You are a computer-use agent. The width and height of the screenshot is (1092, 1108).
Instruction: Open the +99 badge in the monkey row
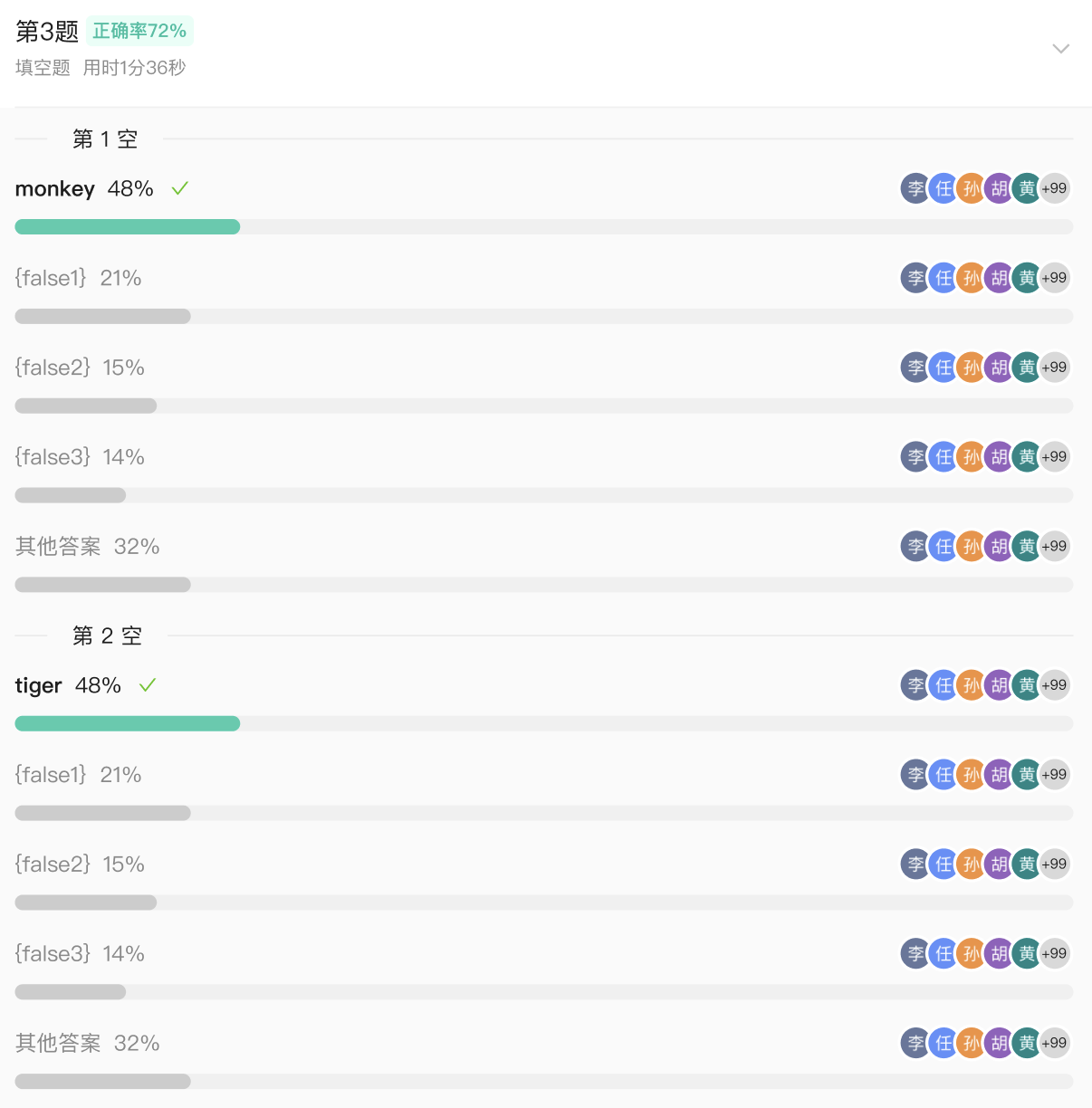[x=1054, y=188]
